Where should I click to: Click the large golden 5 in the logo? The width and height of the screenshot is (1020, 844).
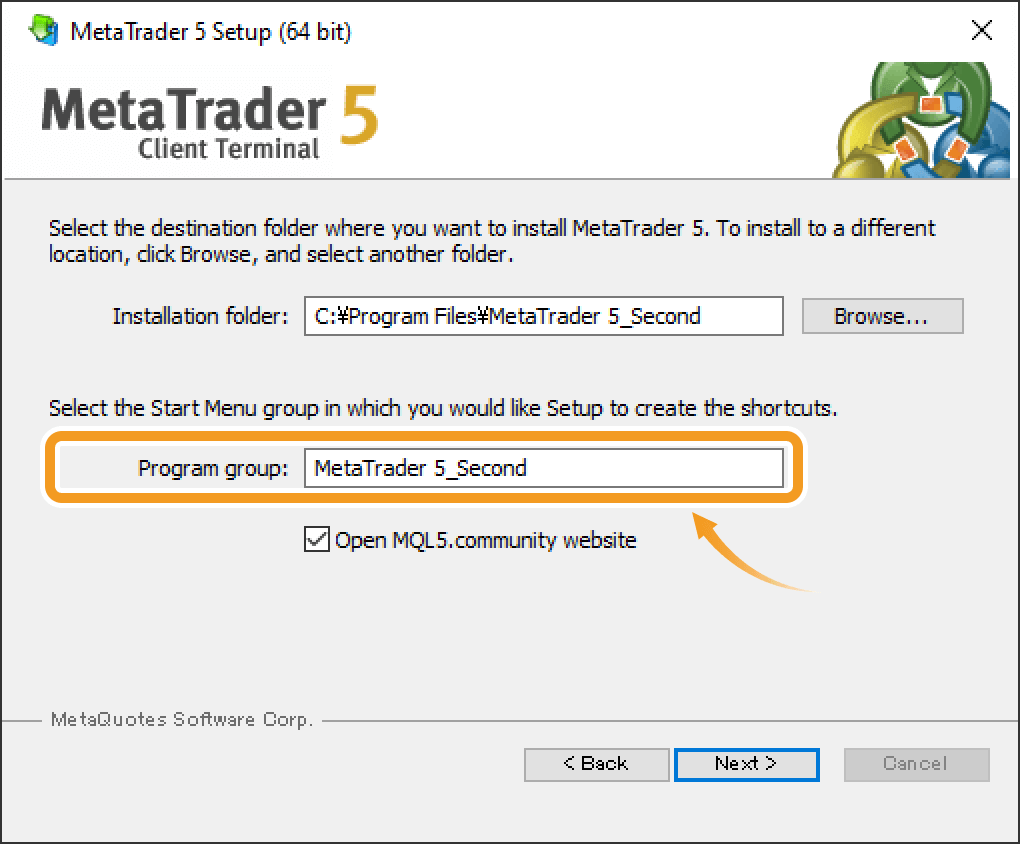[358, 116]
